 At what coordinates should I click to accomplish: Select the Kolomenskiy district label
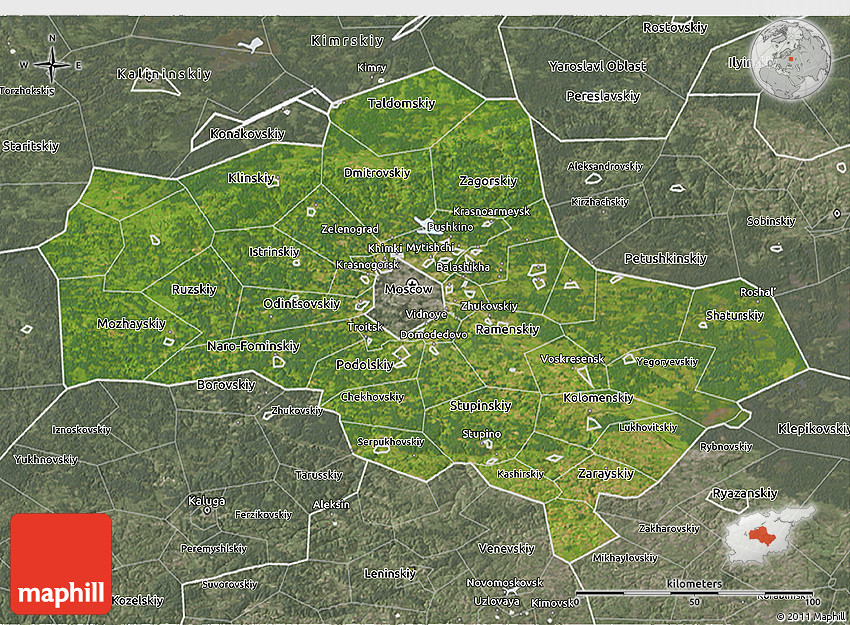coord(599,397)
